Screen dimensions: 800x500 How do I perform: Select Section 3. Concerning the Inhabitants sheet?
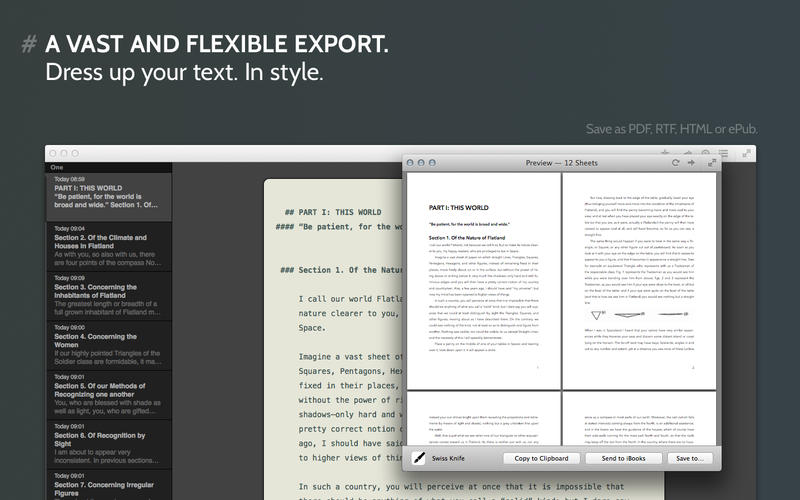(x=109, y=296)
